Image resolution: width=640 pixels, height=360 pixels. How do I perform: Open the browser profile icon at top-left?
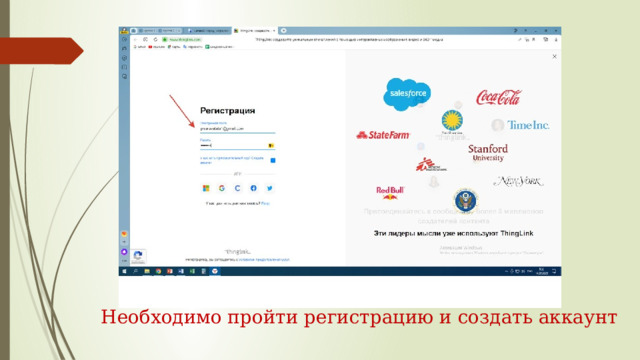(x=124, y=31)
